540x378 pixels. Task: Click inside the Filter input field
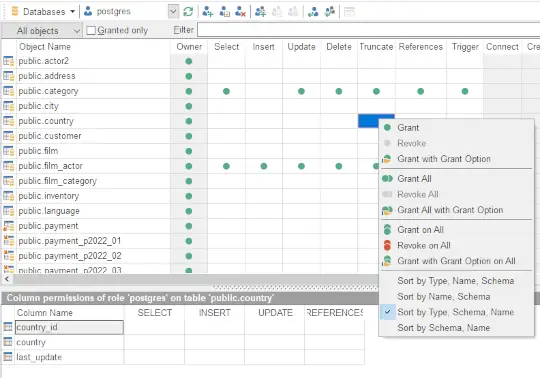pos(368,30)
